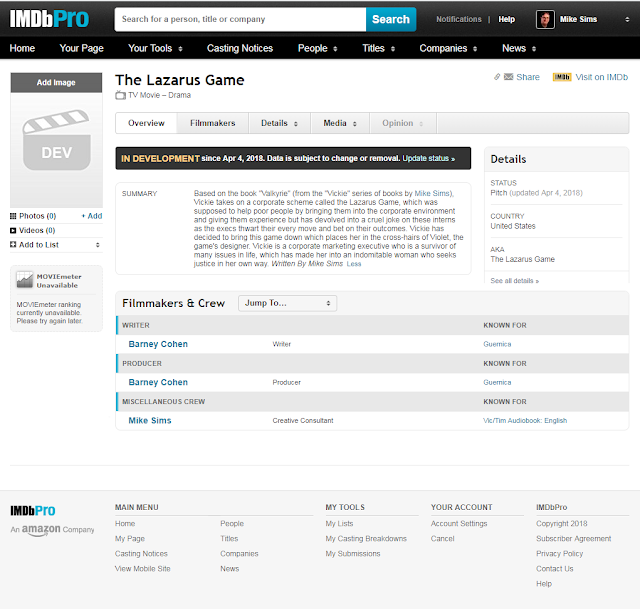
Task: Click footer Privacy Policy link
Action: point(559,554)
